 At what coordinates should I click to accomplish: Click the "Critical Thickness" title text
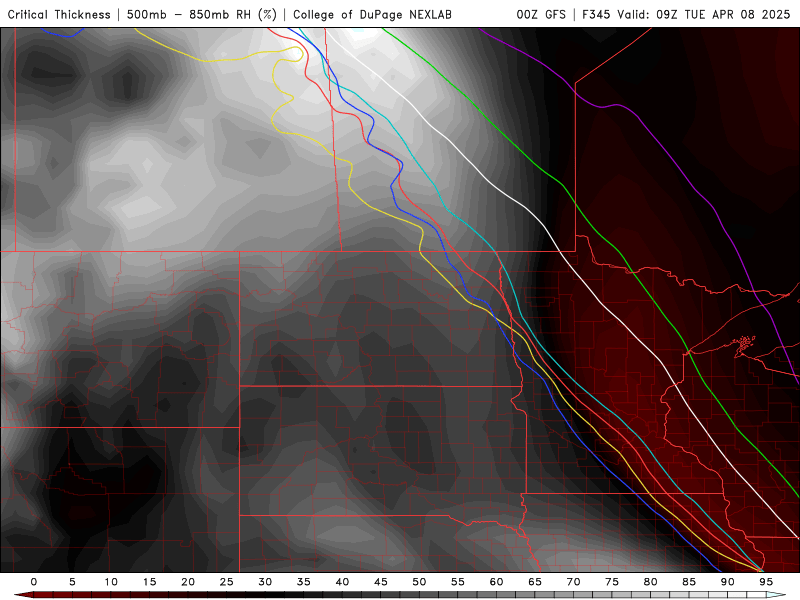click(x=59, y=15)
